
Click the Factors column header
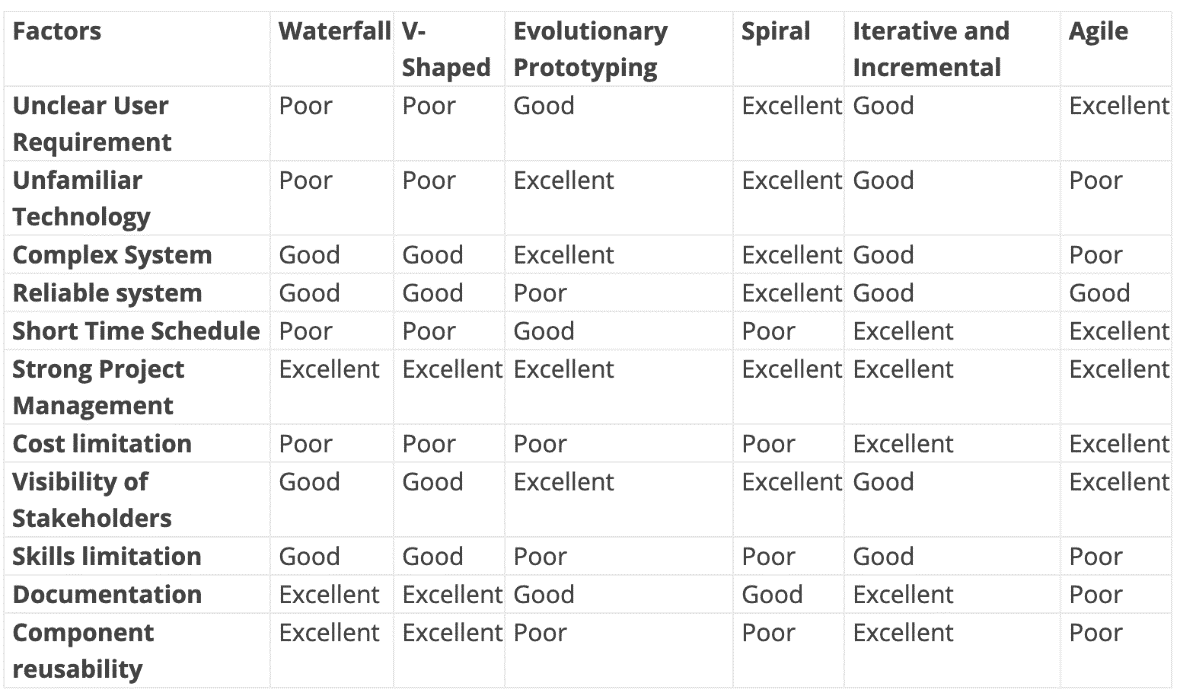[x=57, y=31]
